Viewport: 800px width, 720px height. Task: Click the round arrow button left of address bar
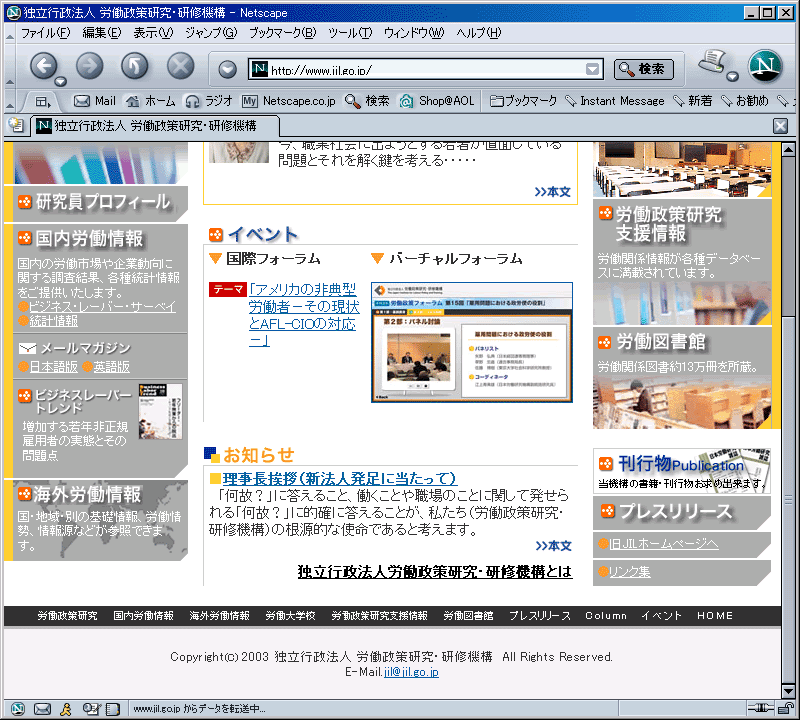(x=228, y=69)
